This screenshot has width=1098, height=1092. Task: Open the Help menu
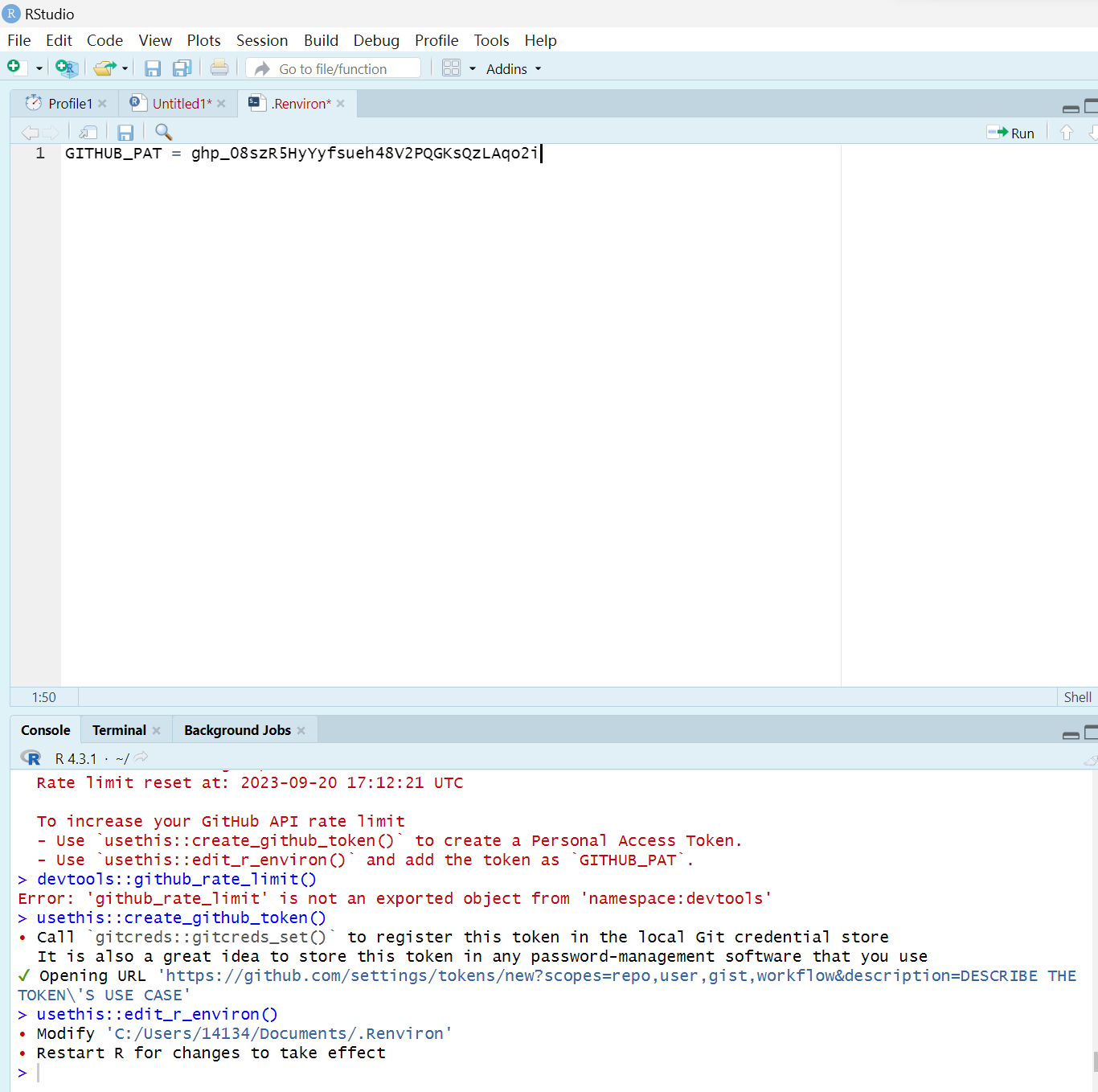[x=541, y=40]
